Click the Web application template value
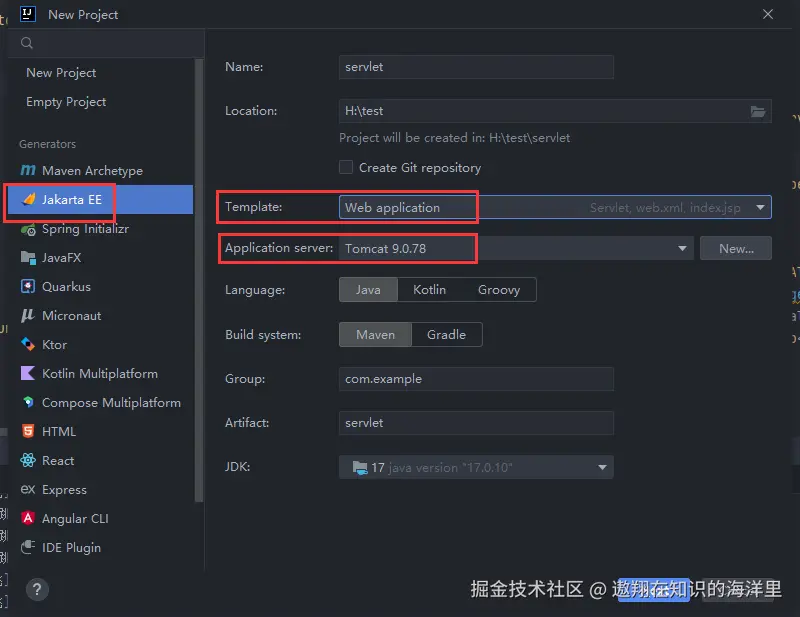This screenshot has height=617, width=800. point(392,208)
